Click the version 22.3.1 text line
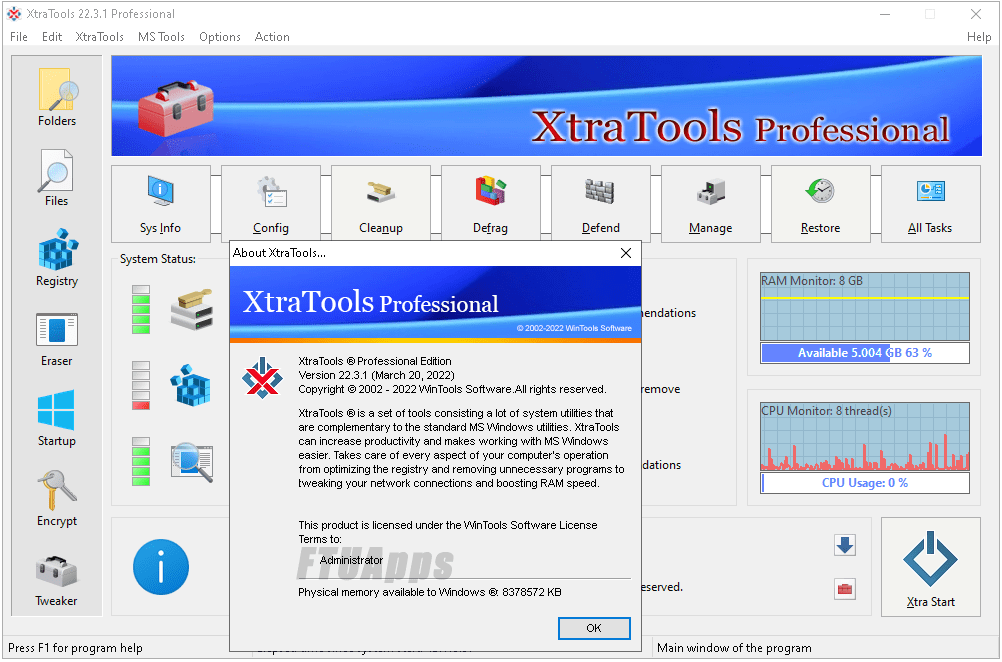This screenshot has width=1002, height=662. pos(376,375)
